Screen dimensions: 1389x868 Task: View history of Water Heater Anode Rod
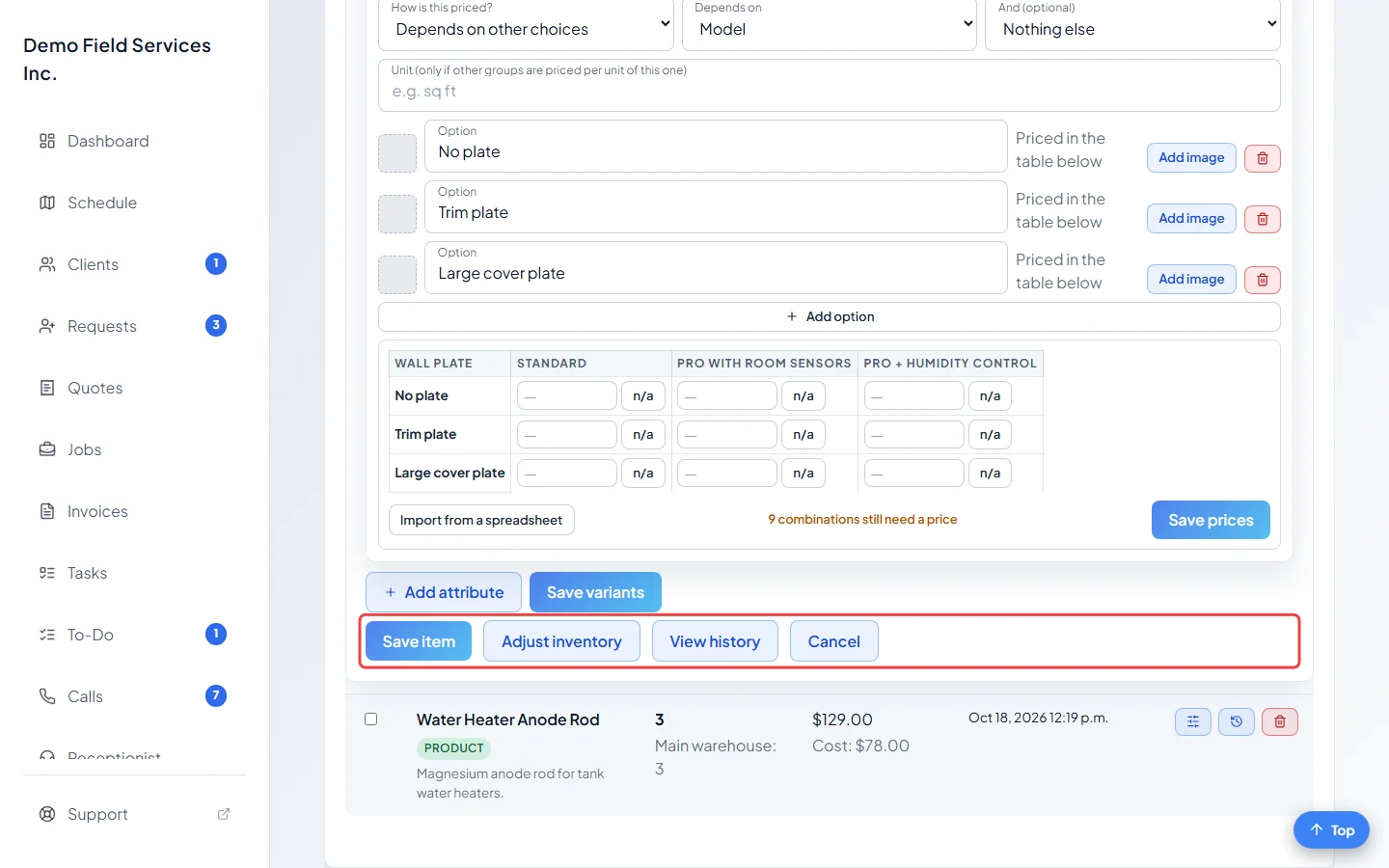(x=1237, y=721)
